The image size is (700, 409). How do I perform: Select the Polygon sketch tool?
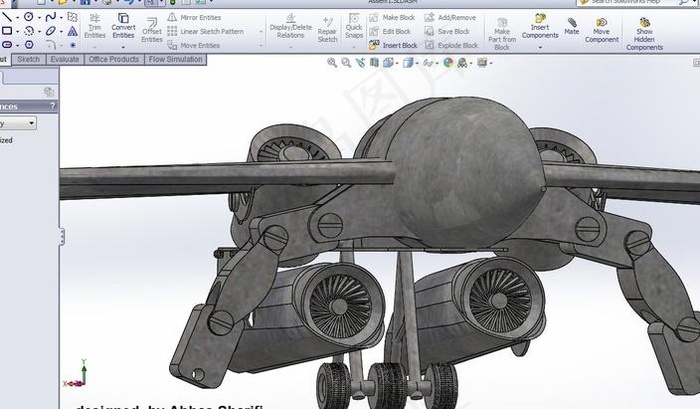[x=29, y=45]
